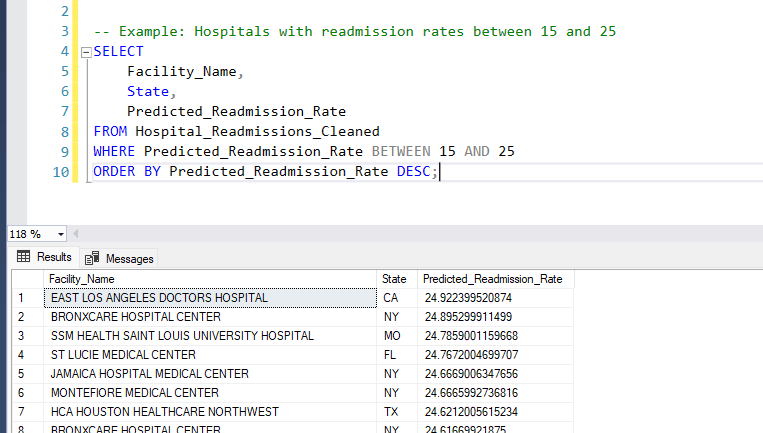Click the rate value 24.7859001159668
The height and width of the screenshot is (433, 763).
pyautogui.click(x=495, y=336)
